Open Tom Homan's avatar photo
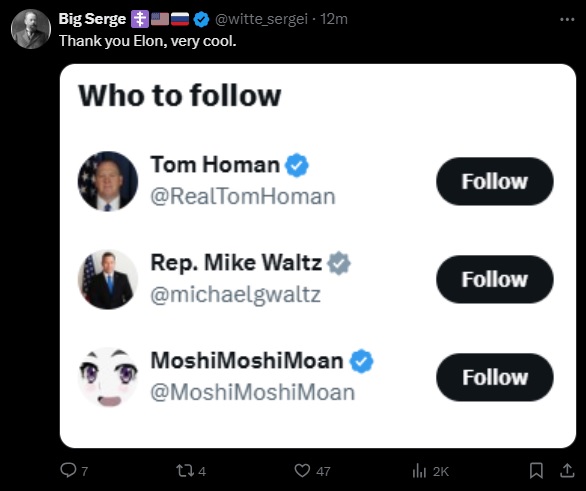Screen dimensions: 586x491 pos(108,181)
